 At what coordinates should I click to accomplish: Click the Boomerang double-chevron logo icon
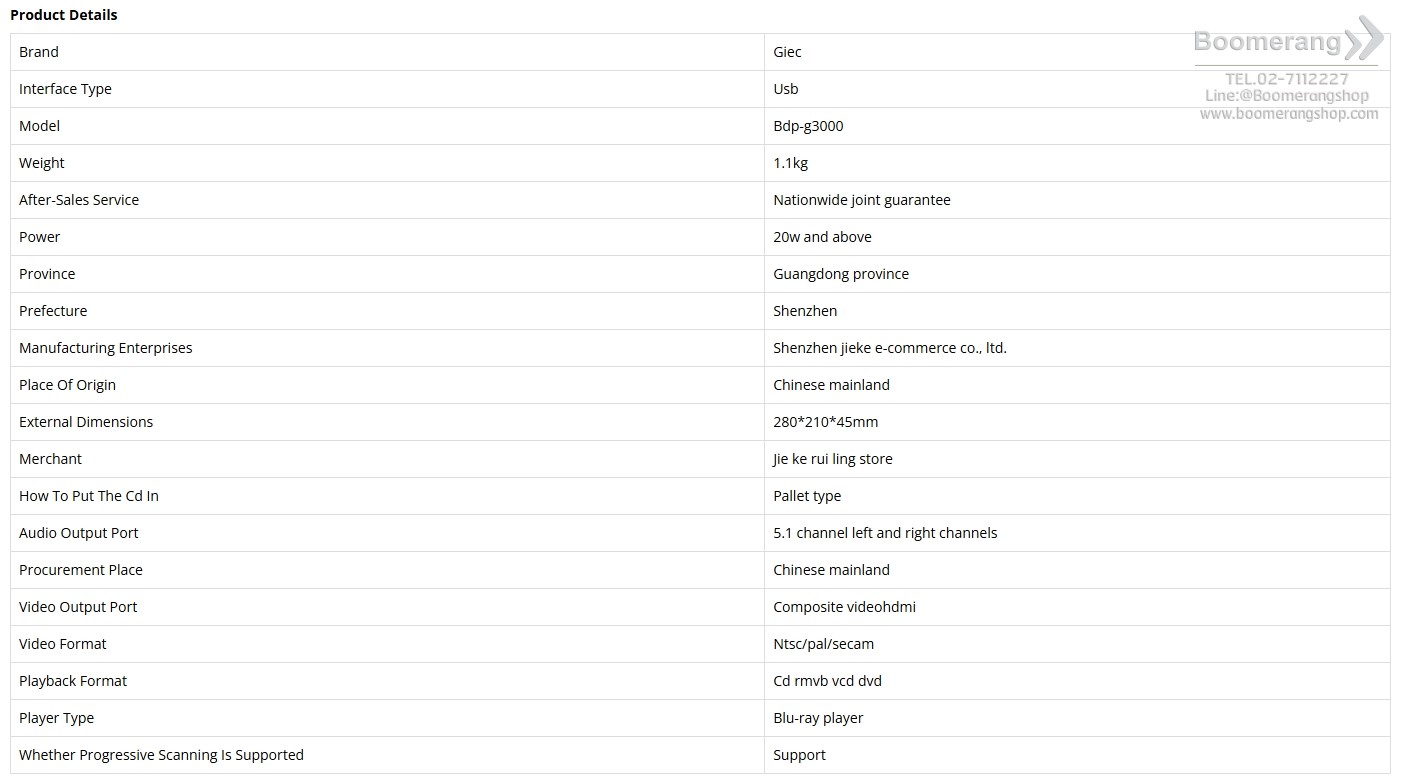pyautogui.click(x=1364, y=40)
